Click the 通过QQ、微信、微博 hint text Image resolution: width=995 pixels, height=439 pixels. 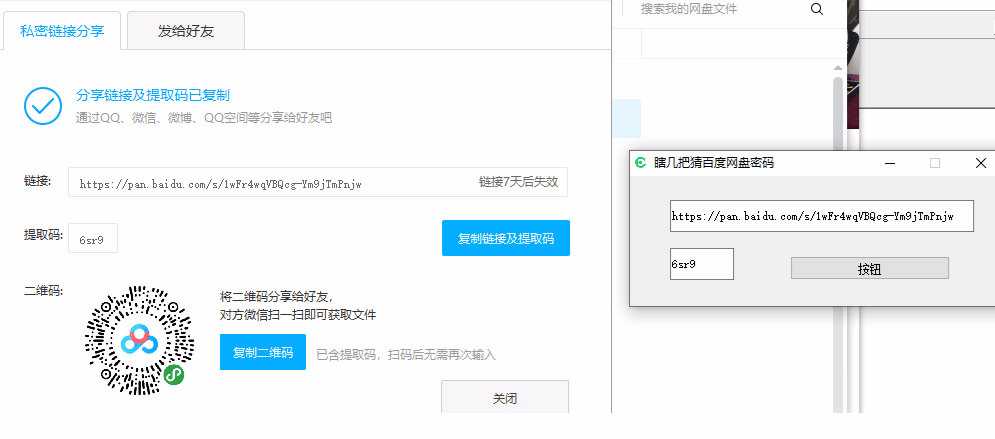[x=203, y=118]
